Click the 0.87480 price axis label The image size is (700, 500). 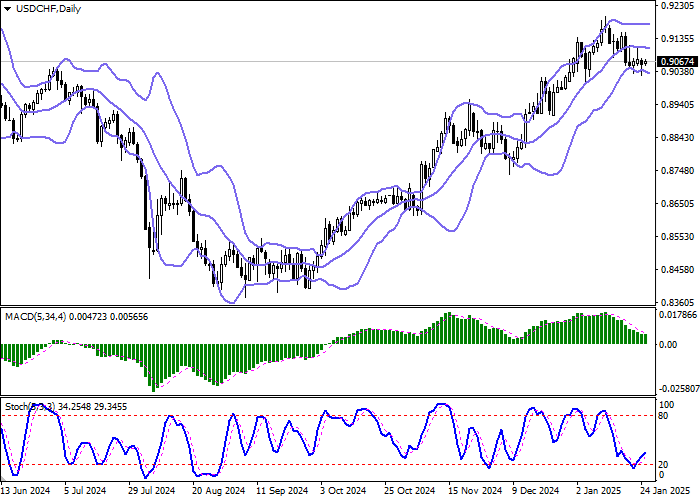point(675,170)
